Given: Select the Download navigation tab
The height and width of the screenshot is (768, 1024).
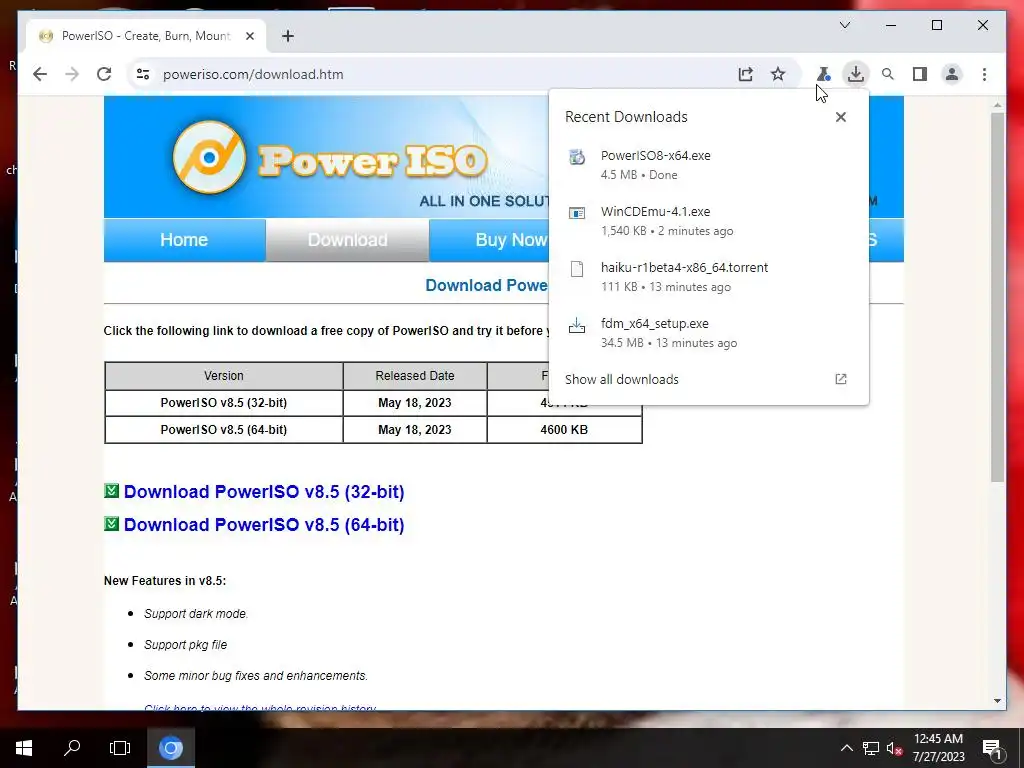Looking at the screenshot, I should [x=347, y=240].
